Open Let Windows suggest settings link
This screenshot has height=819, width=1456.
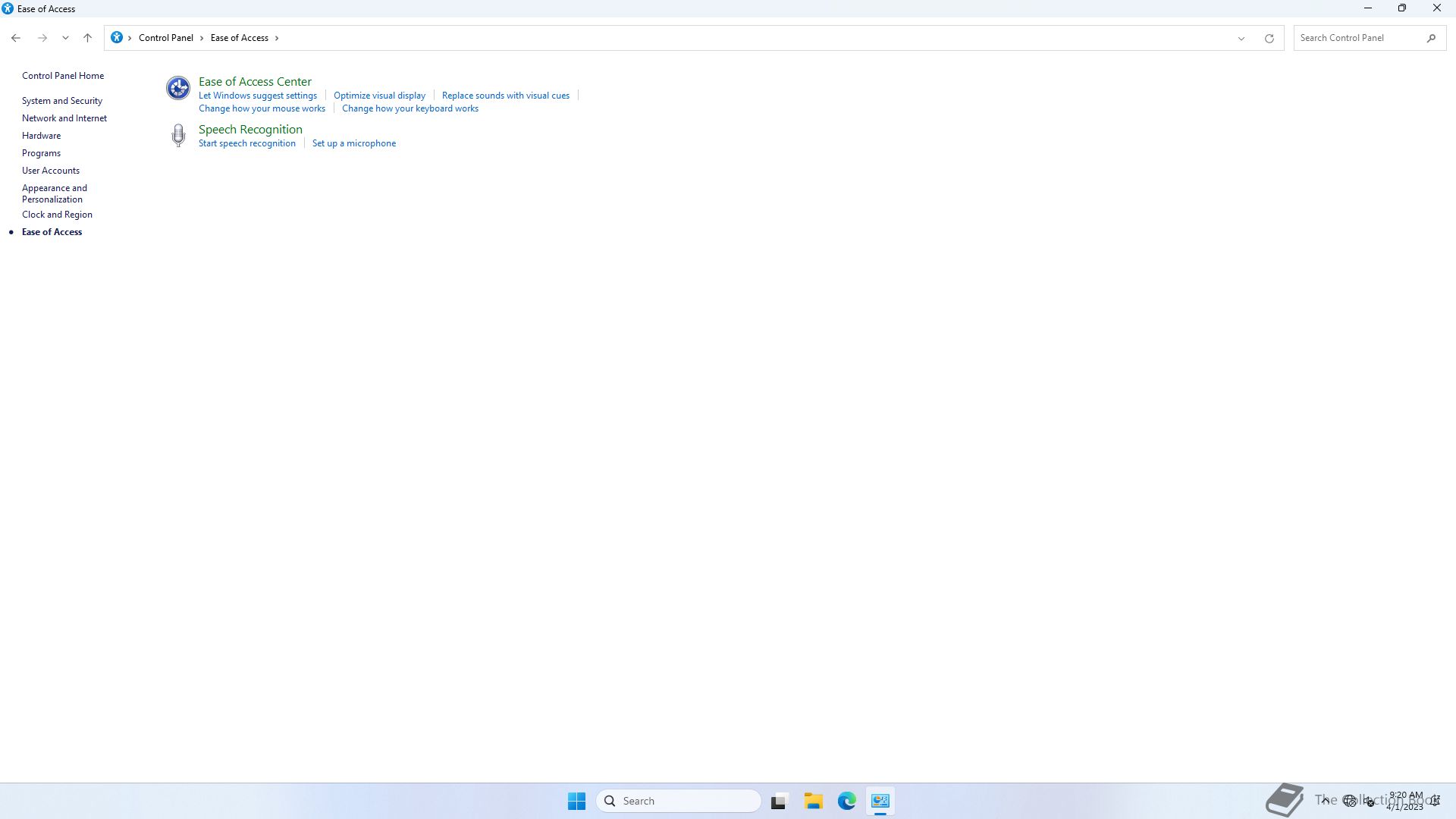[258, 96]
